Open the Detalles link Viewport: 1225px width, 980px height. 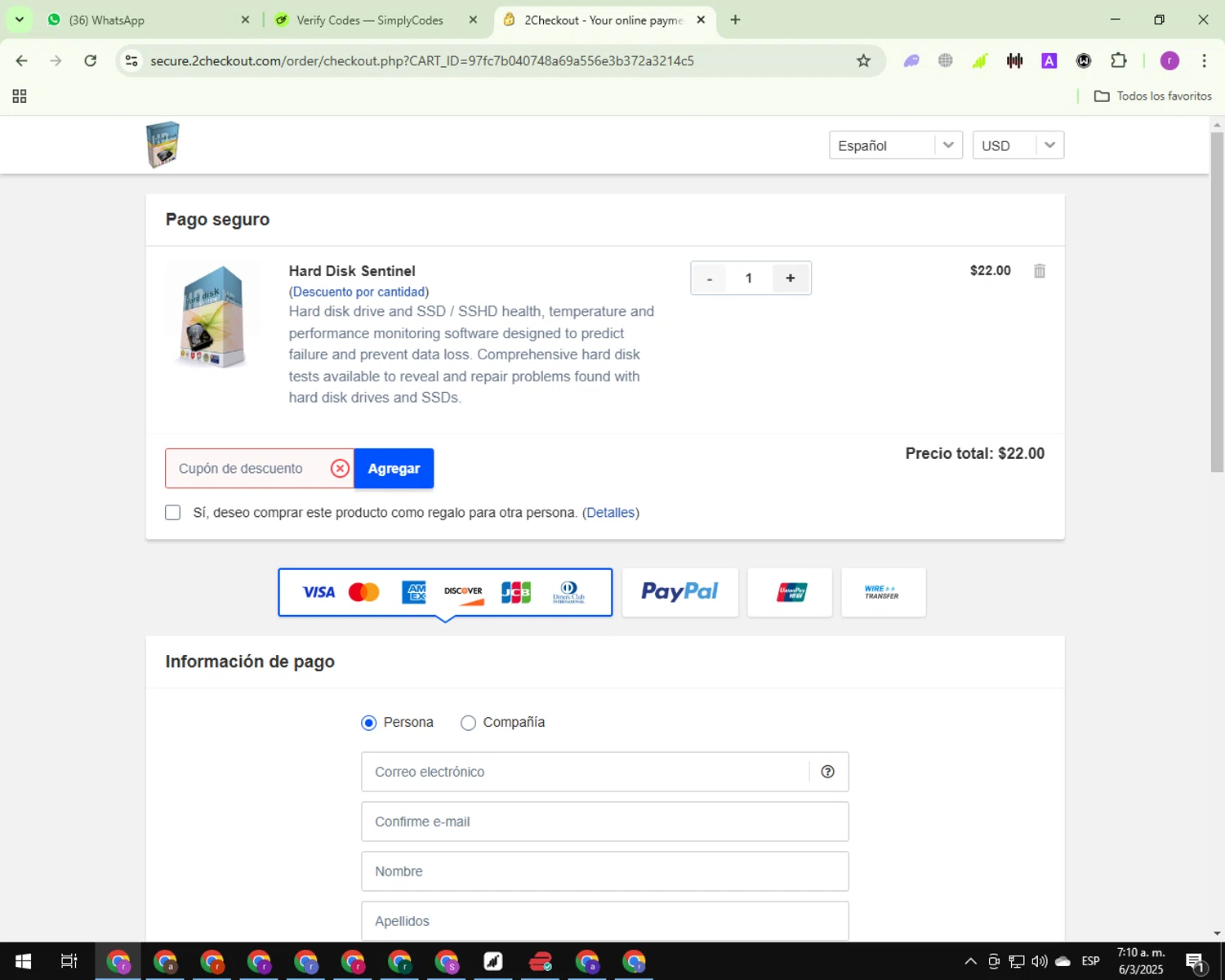[611, 513]
